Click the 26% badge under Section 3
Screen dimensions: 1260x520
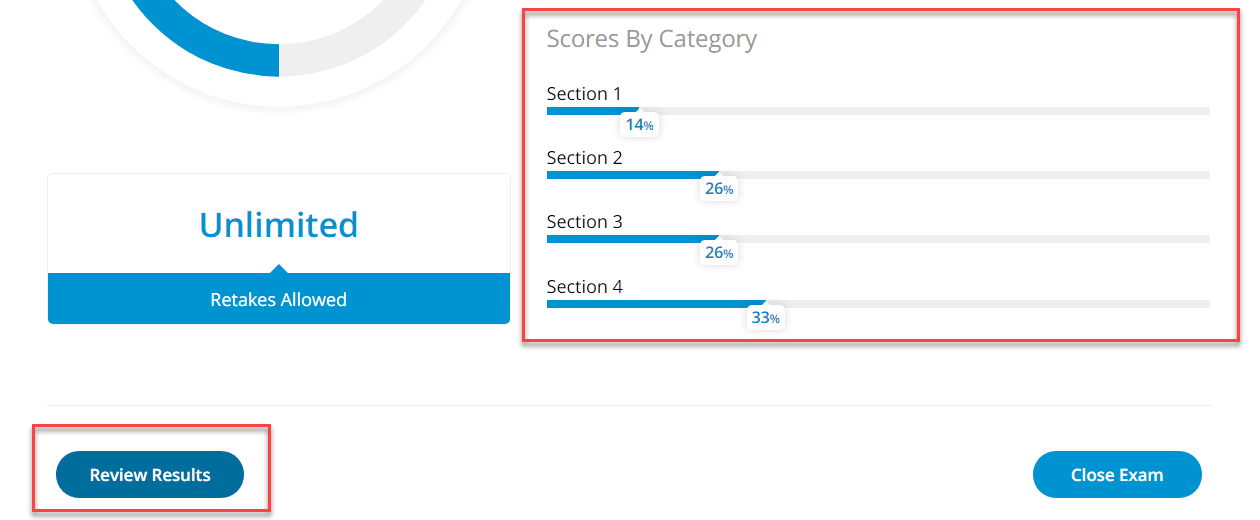[719, 253]
